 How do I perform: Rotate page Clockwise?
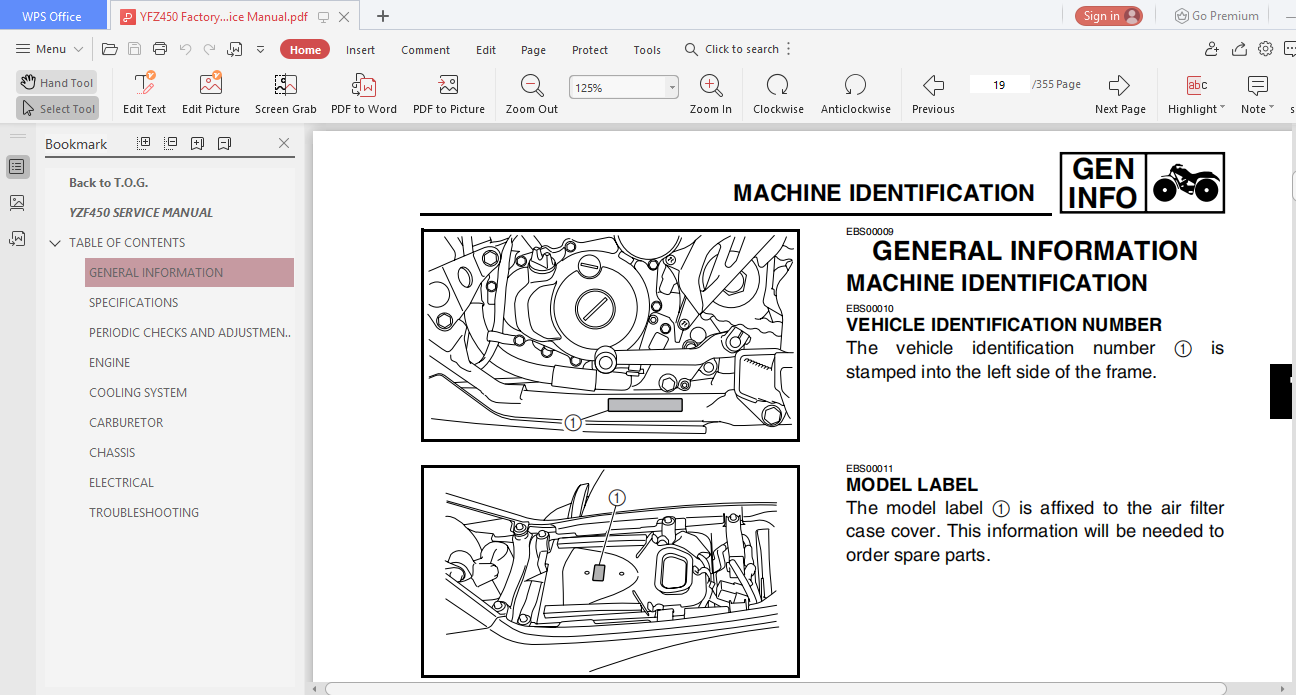point(778,94)
